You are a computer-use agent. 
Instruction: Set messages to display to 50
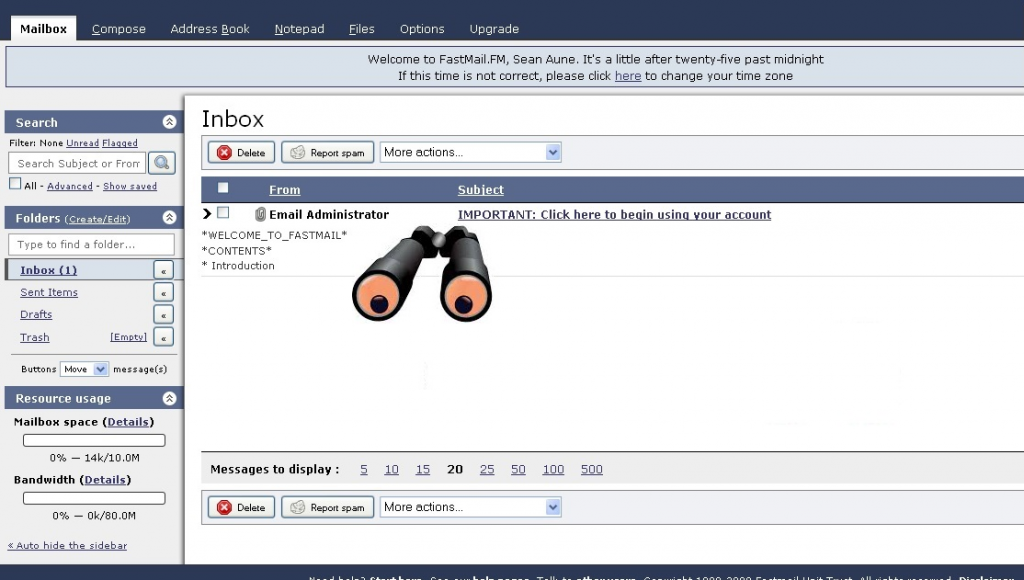(x=518, y=469)
